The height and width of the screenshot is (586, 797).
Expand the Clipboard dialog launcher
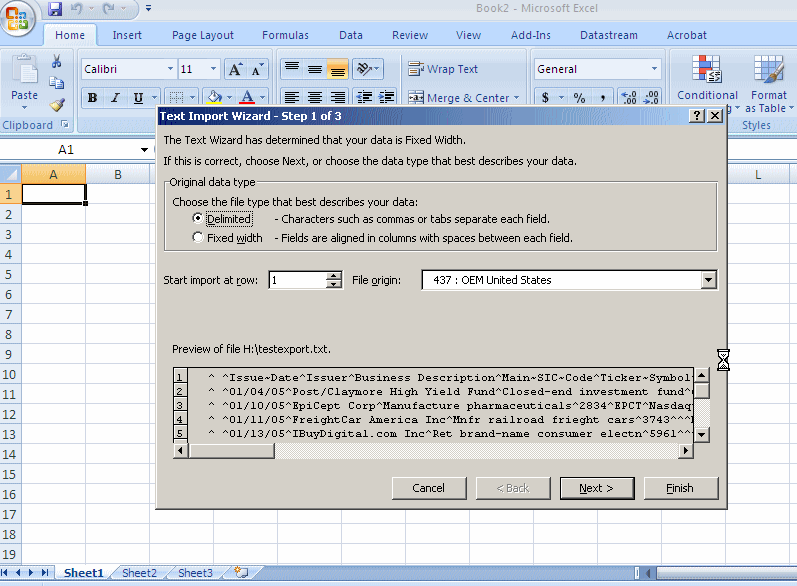pos(65,124)
